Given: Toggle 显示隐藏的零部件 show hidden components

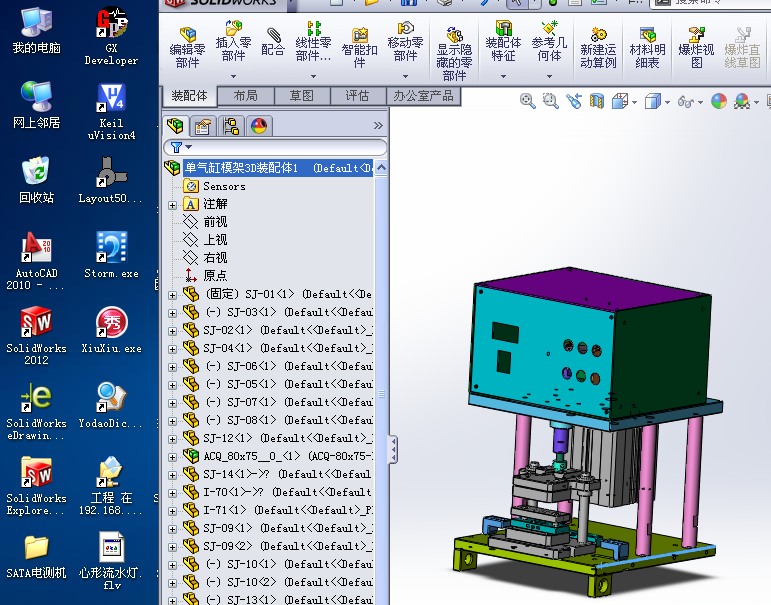Looking at the screenshot, I should point(454,52).
